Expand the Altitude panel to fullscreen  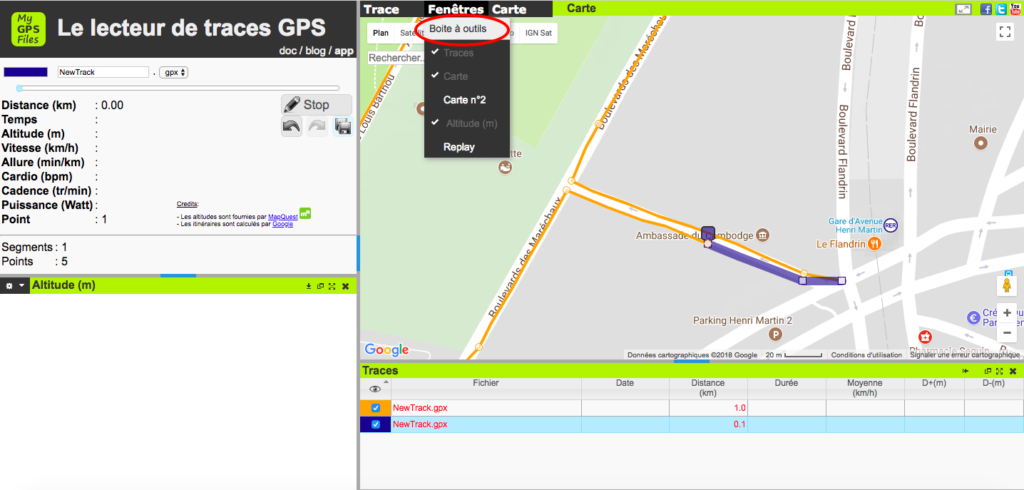coord(332,286)
